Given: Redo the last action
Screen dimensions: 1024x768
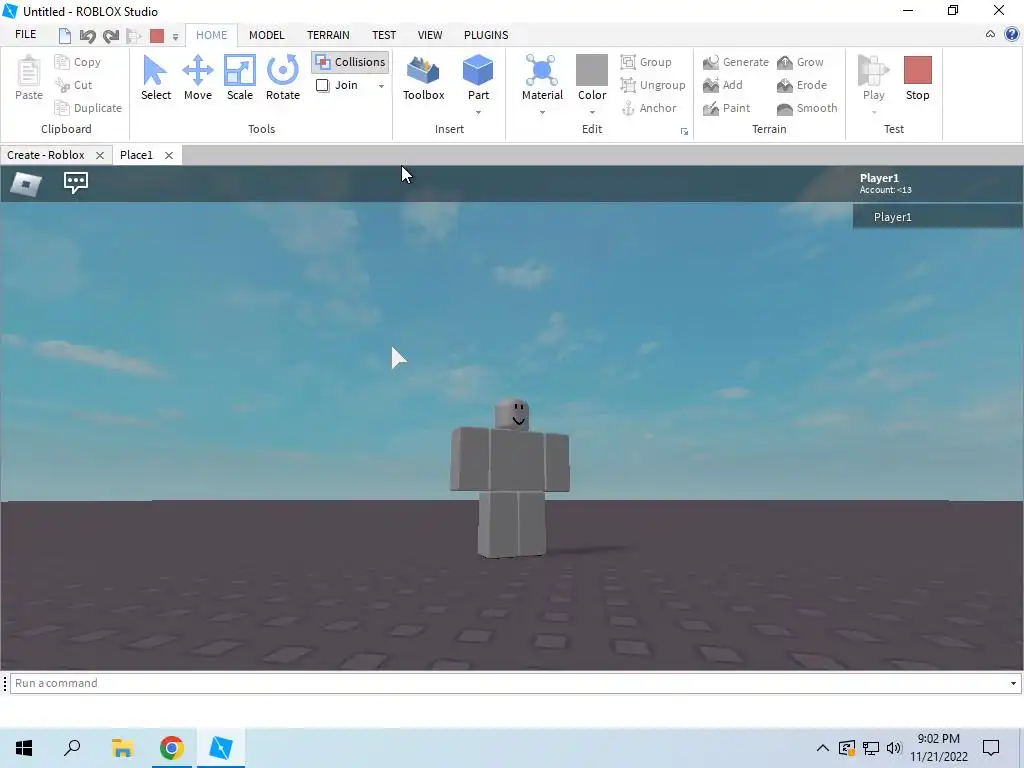Looking at the screenshot, I should (111, 35).
